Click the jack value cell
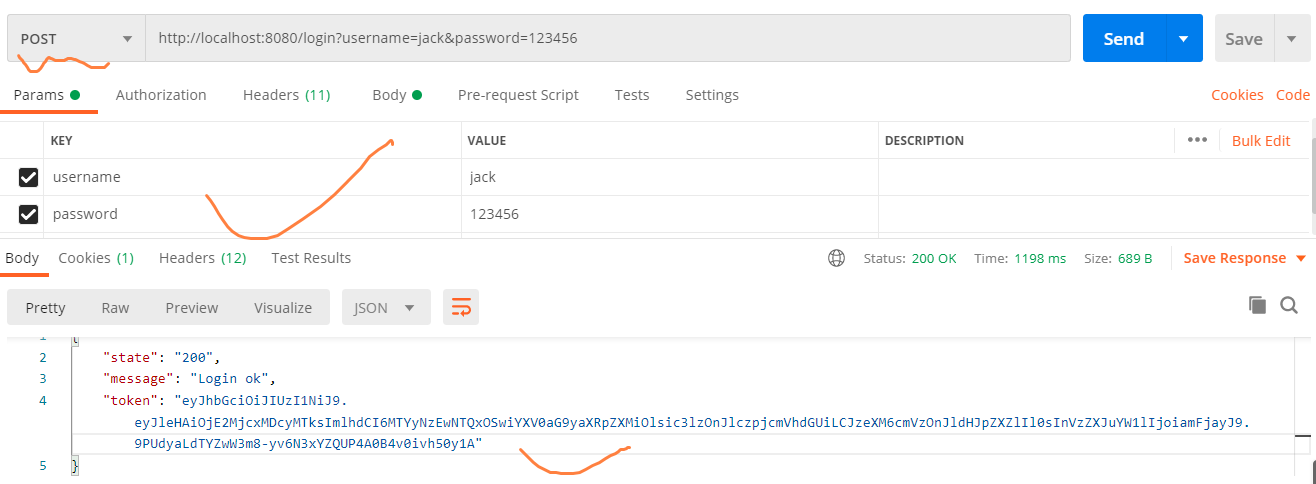The image size is (1316, 484). [x=670, y=177]
